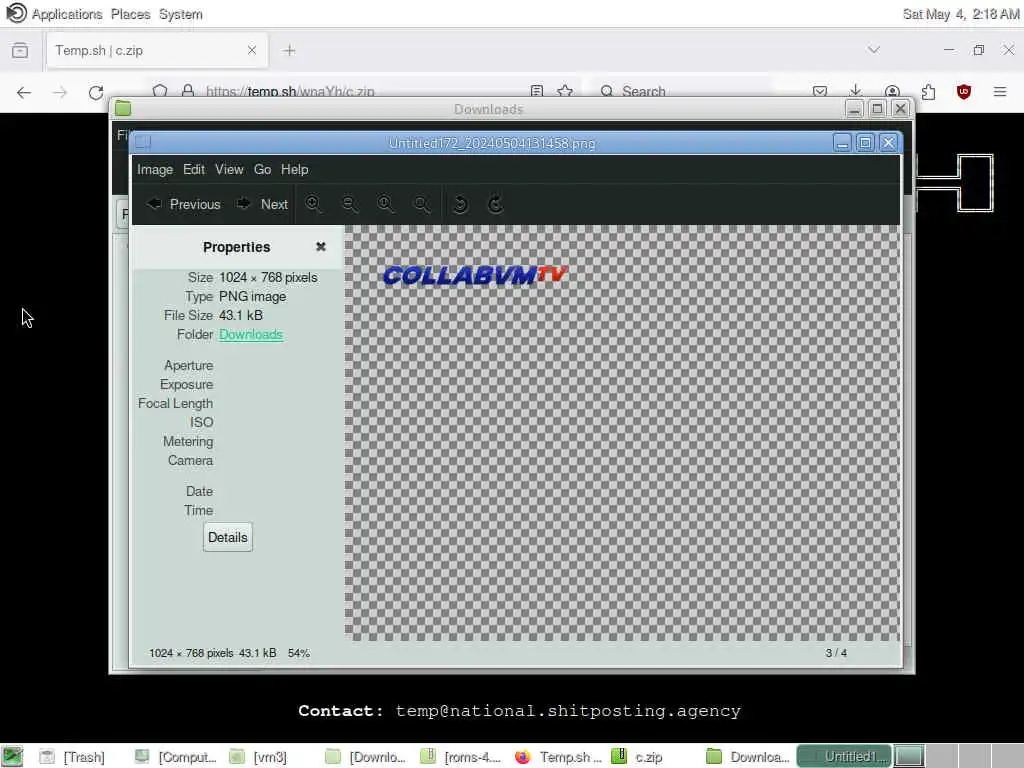Open the View menu in image viewer
This screenshot has height=768, width=1024.
[x=229, y=169]
